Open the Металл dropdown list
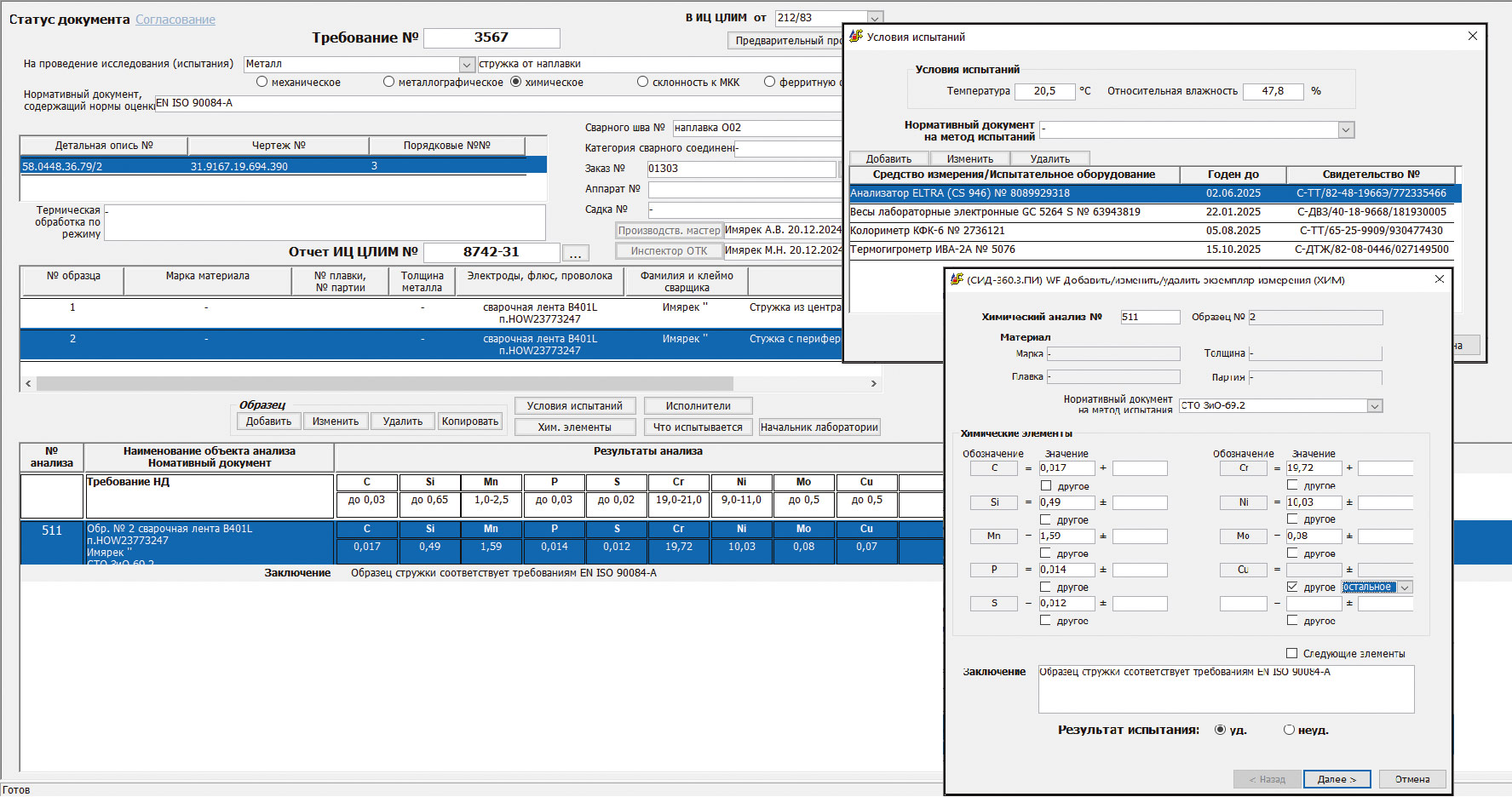The image size is (1512, 797). pyautogui.click(x=466, y=65)
